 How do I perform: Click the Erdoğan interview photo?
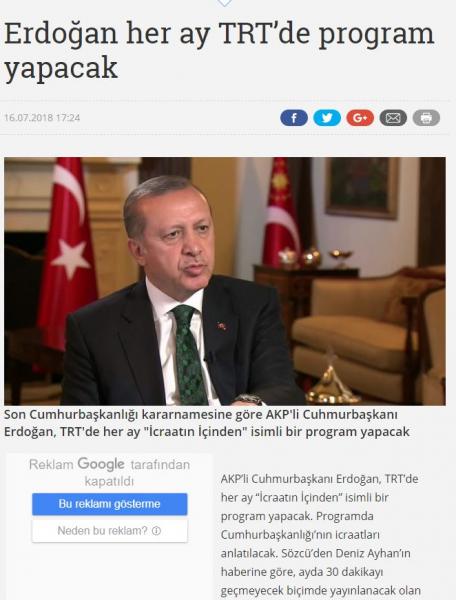(x=225, y=281)
